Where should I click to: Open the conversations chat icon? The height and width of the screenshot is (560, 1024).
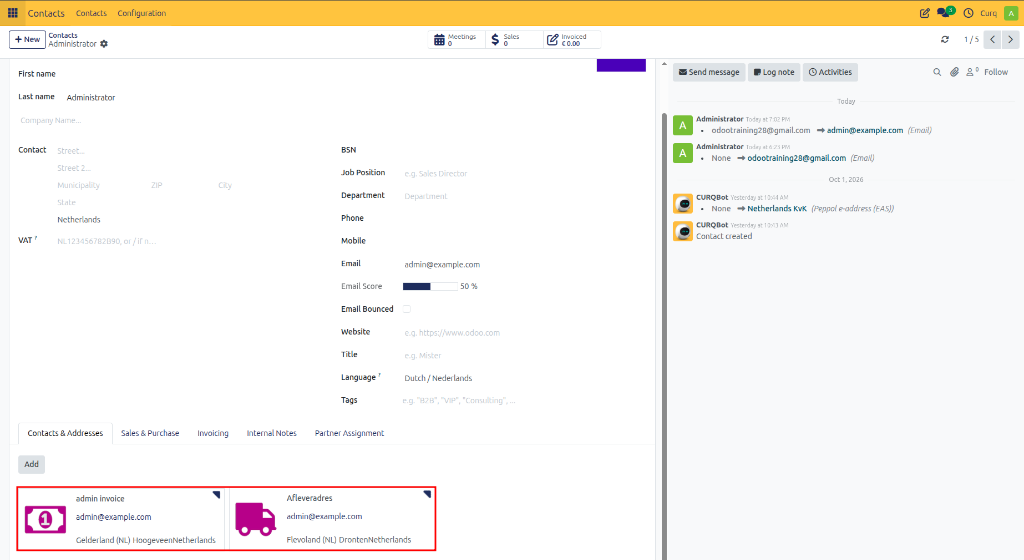pyautogui.click(x=945, y=12)
